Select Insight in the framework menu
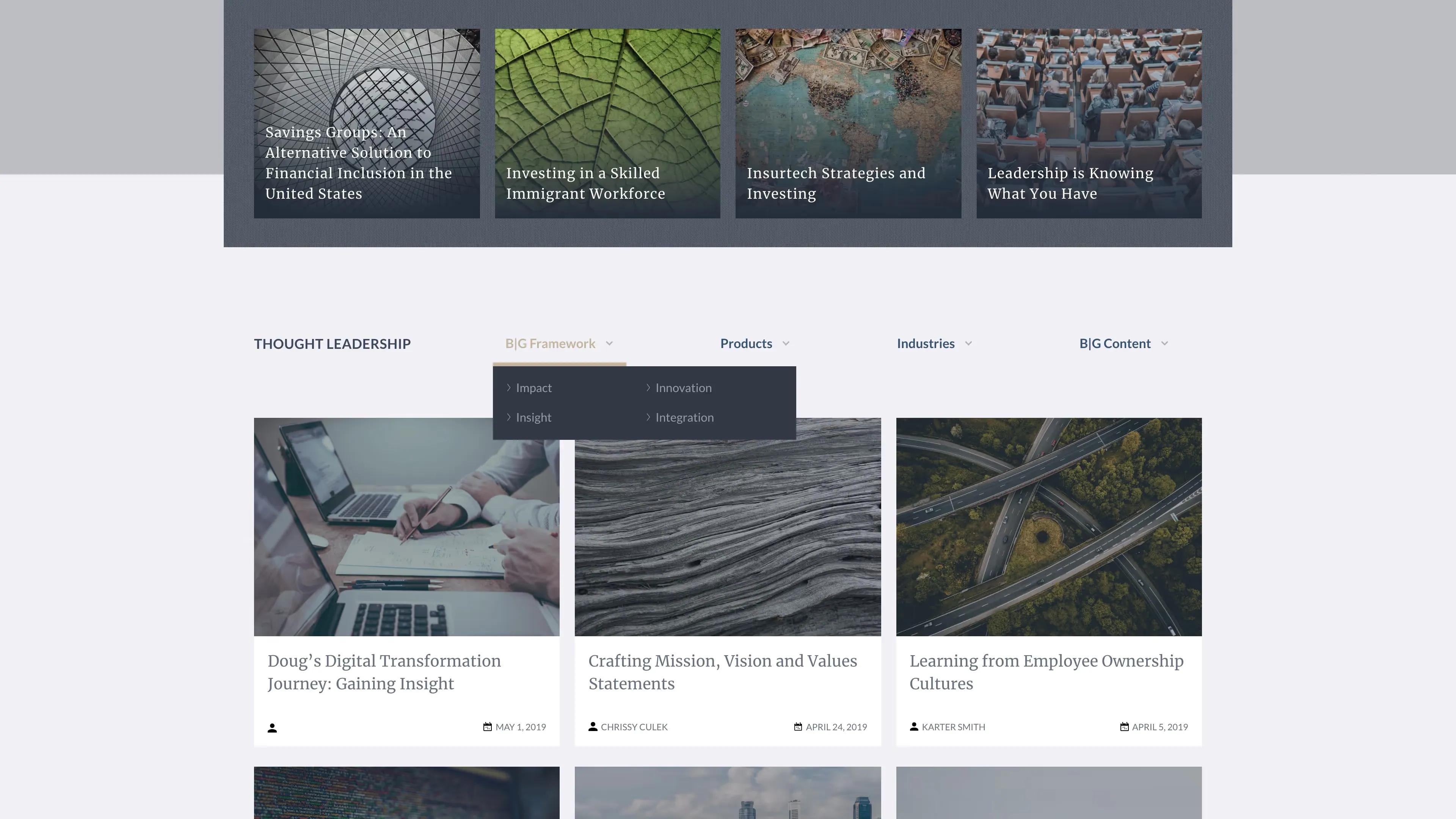The width and height of the screenshot is (1456, 819). [533, 417]
